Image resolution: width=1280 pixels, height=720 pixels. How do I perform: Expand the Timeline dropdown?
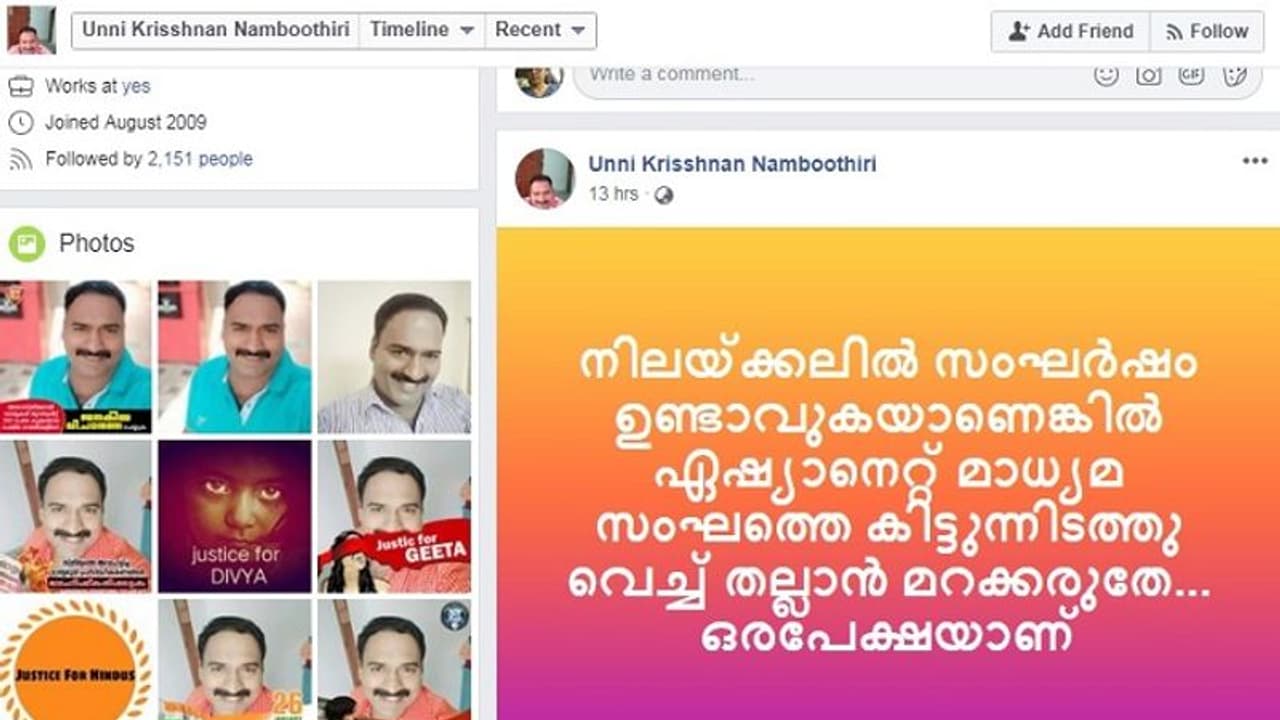point(421,30)
